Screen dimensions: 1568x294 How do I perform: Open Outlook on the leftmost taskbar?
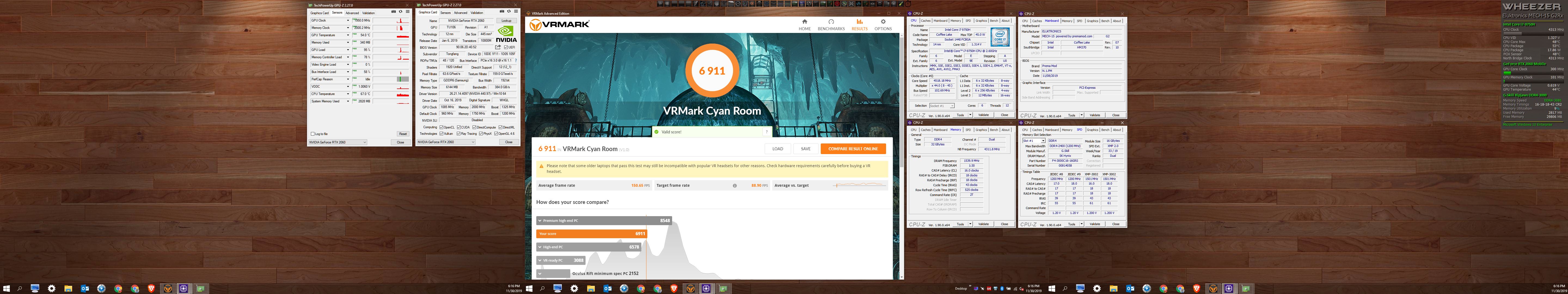point(85,288)
